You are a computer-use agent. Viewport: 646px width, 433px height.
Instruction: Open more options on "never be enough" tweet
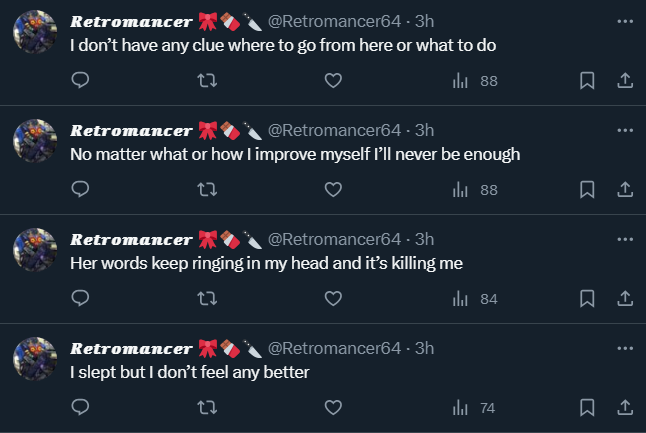[625, 130]
